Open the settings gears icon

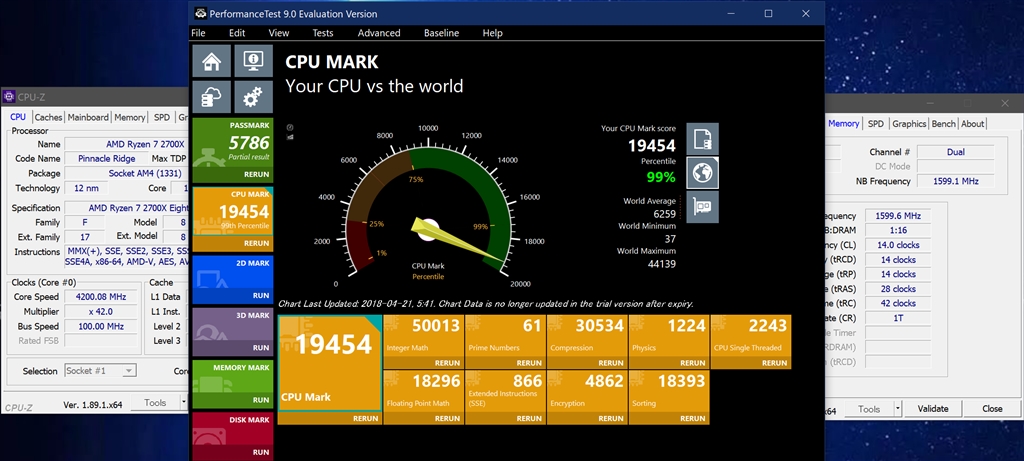coord(253,97)
